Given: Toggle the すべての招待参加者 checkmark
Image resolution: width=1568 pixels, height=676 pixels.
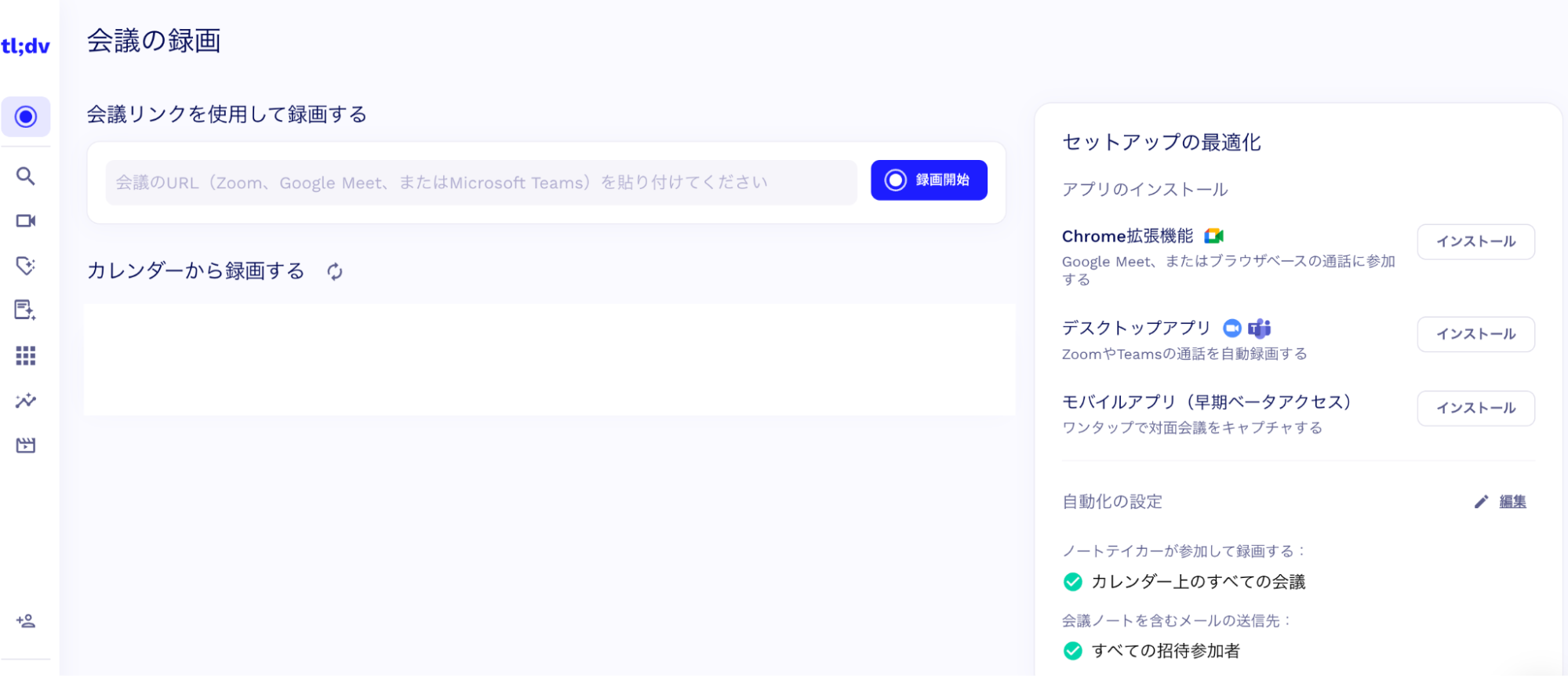Looking at the screenshot, I should point(1073,651).
